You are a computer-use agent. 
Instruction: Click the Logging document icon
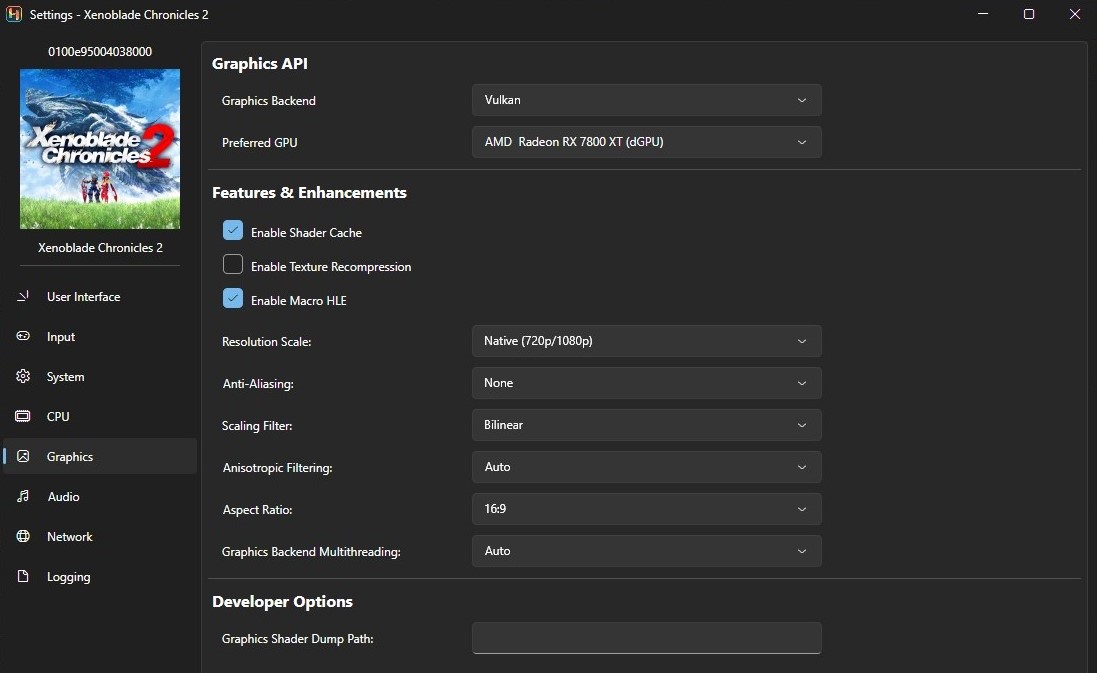23,576
